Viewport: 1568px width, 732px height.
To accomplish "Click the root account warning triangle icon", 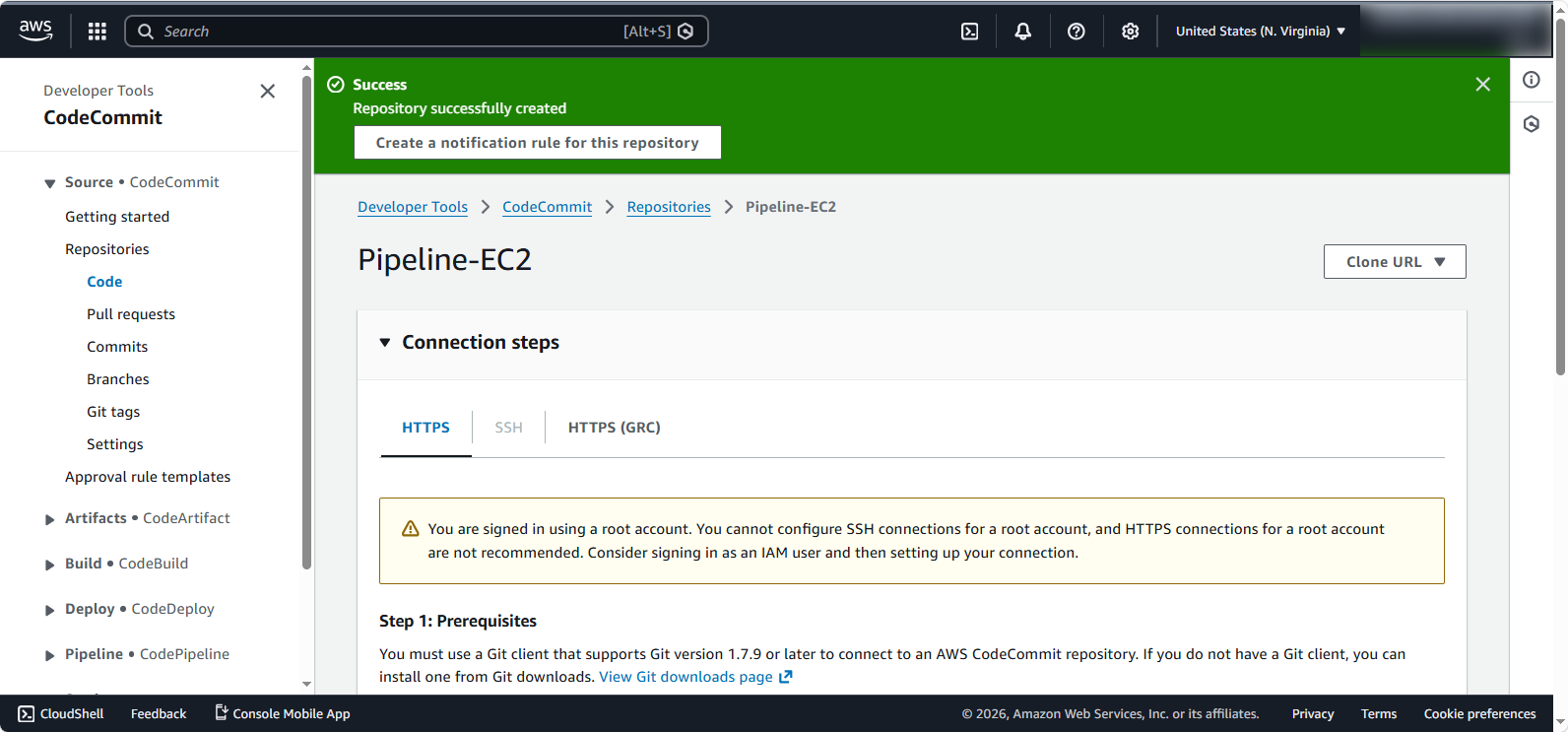I will [411, 529].
